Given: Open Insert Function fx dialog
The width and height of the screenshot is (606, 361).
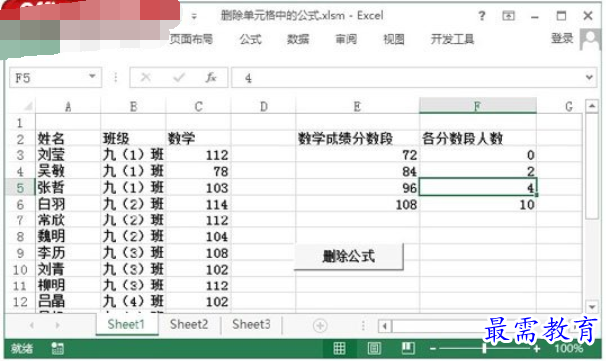Looking at the screenshot, I should (x=211, y=78).
